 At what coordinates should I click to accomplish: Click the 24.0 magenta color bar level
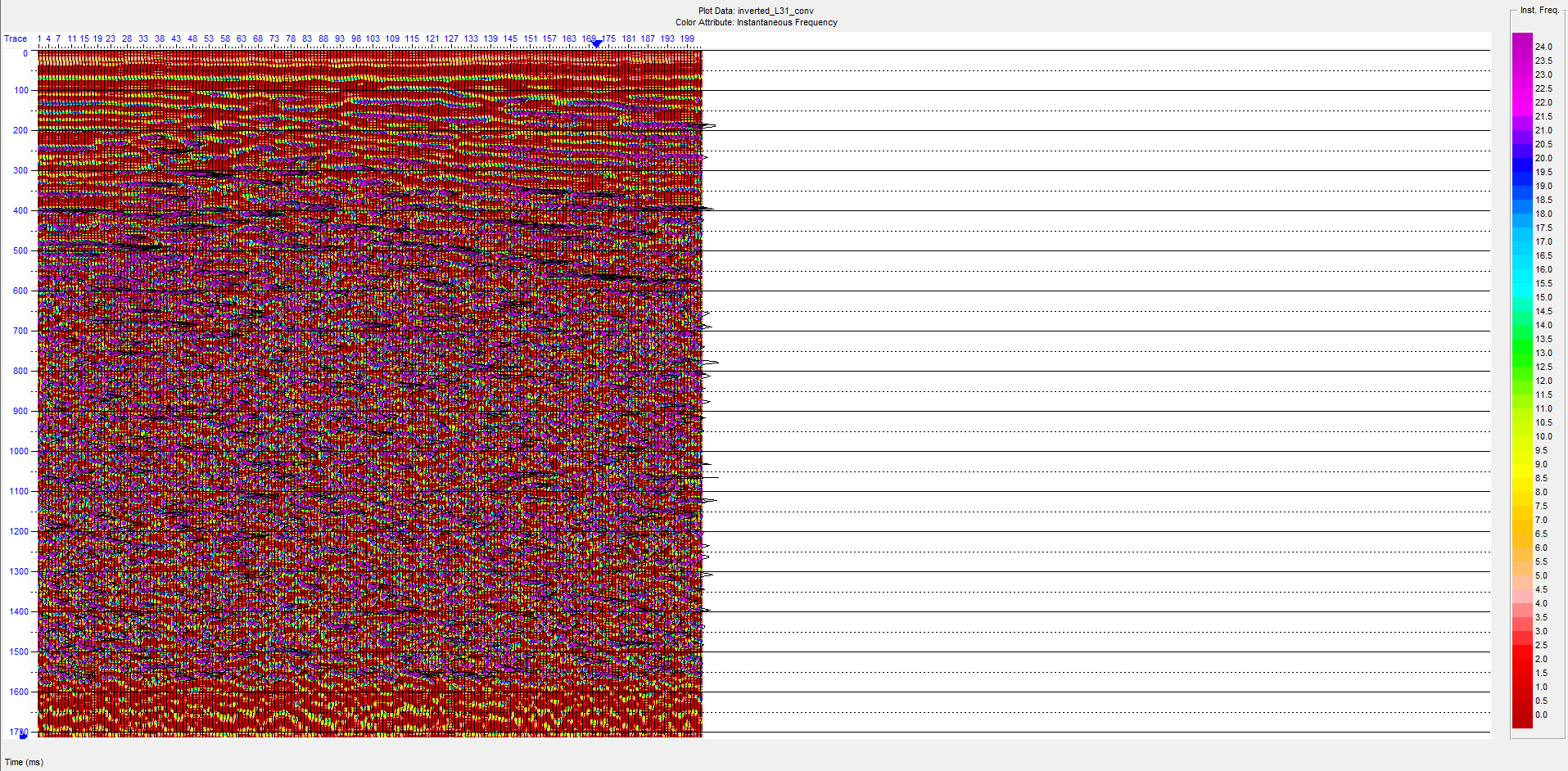[x=1522, y=47]
